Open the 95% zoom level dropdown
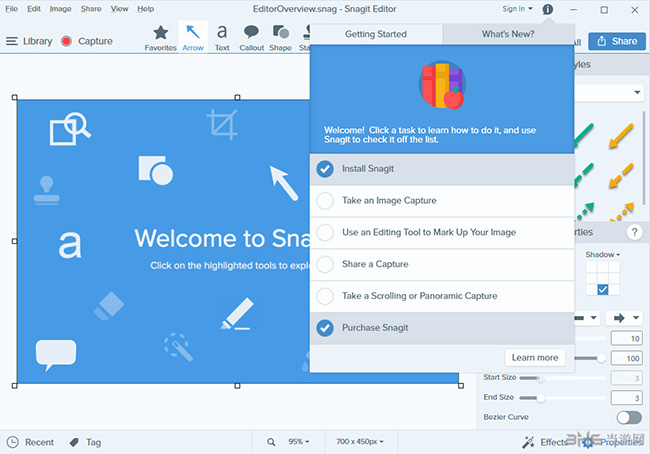650x454 pixels. [299, 442]
